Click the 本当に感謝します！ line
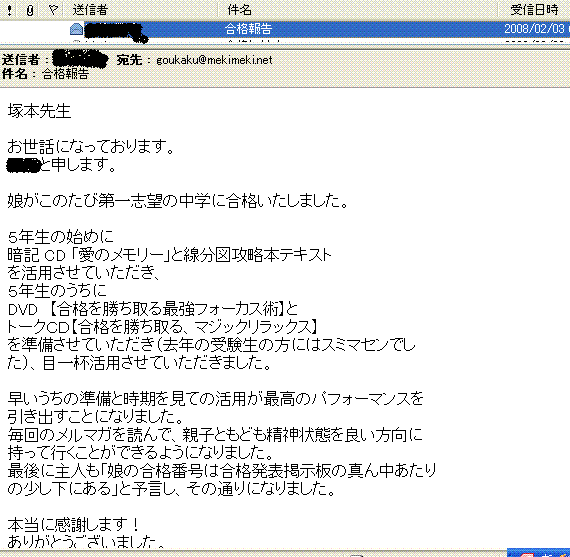 [73, 525]
